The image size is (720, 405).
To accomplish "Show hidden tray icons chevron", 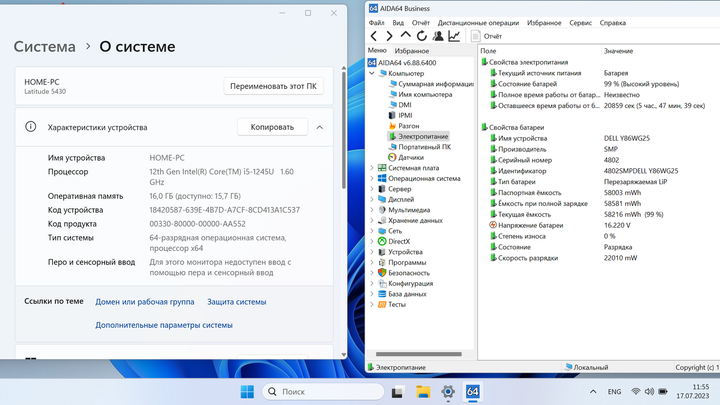I will click(x=593, y=392).
